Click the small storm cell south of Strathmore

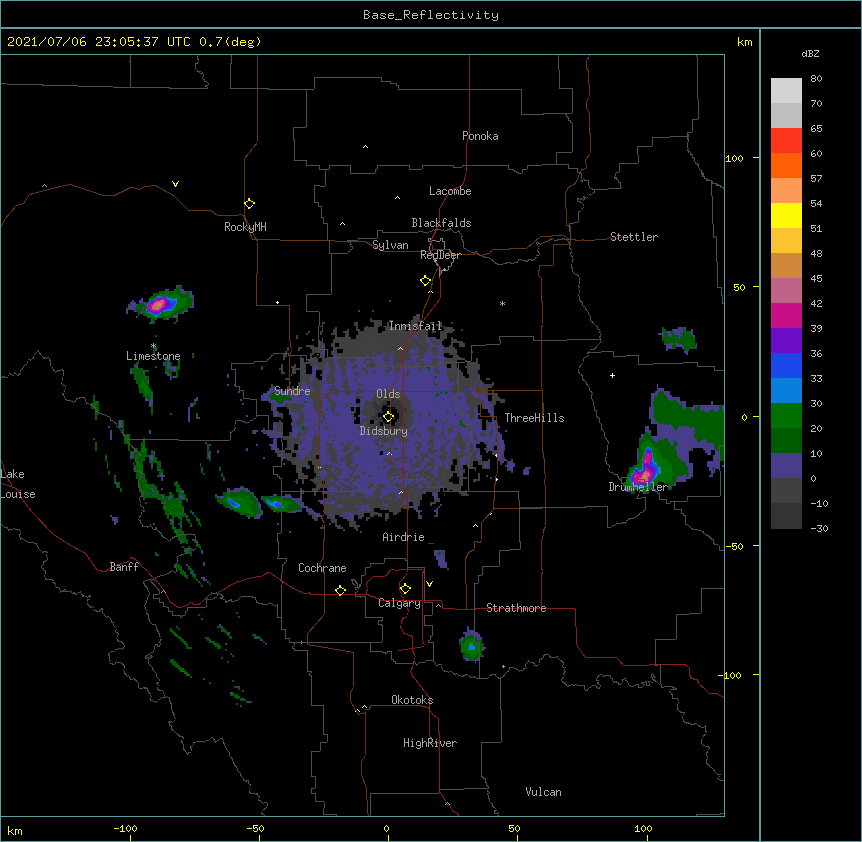472,645
